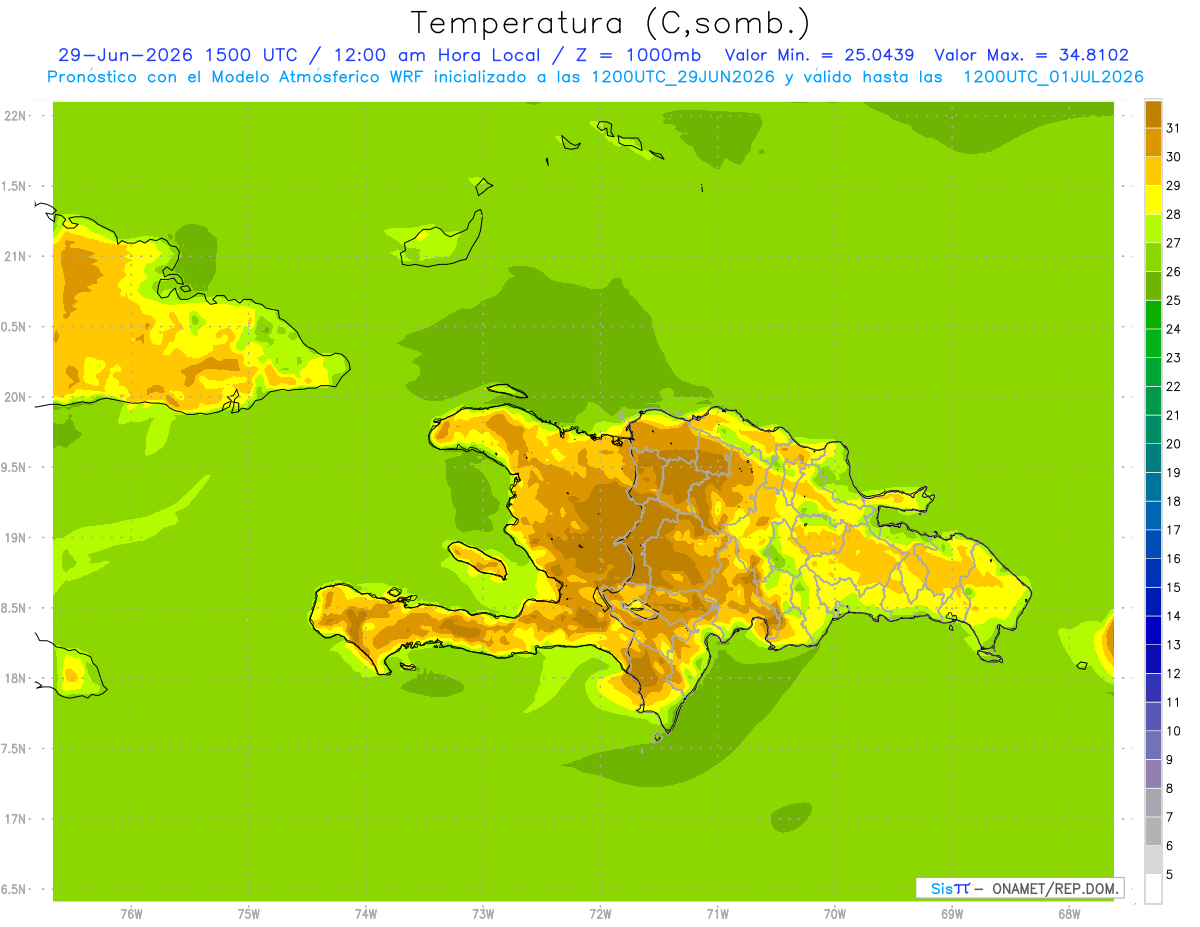Click the legend value 13
The height and width of the screenshot is (927, 1200).
[x=1173, y=645]
